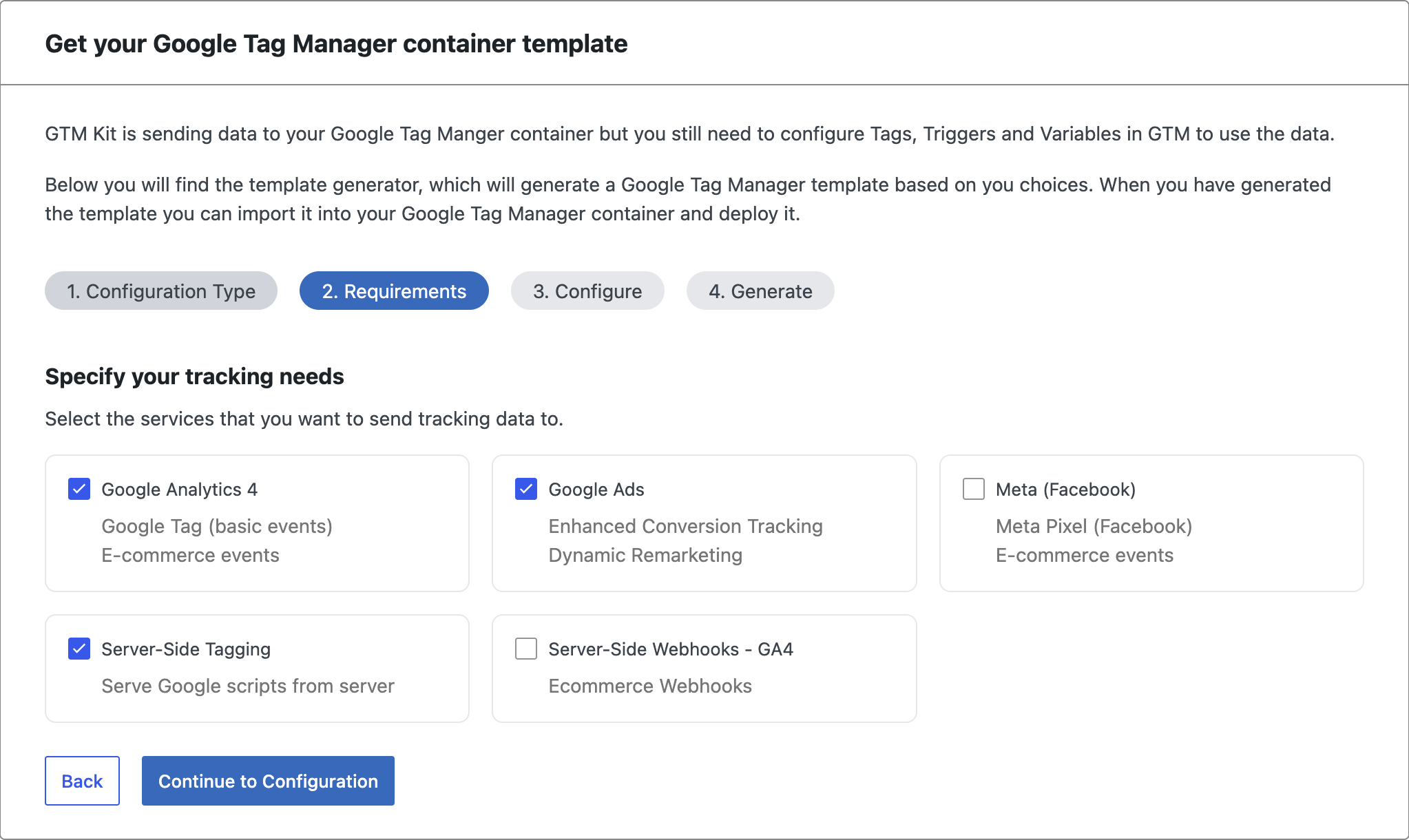1409x840 pixels.
Task: Enable the Meta (Facebook) checkbox
Action: pos(973,489)
